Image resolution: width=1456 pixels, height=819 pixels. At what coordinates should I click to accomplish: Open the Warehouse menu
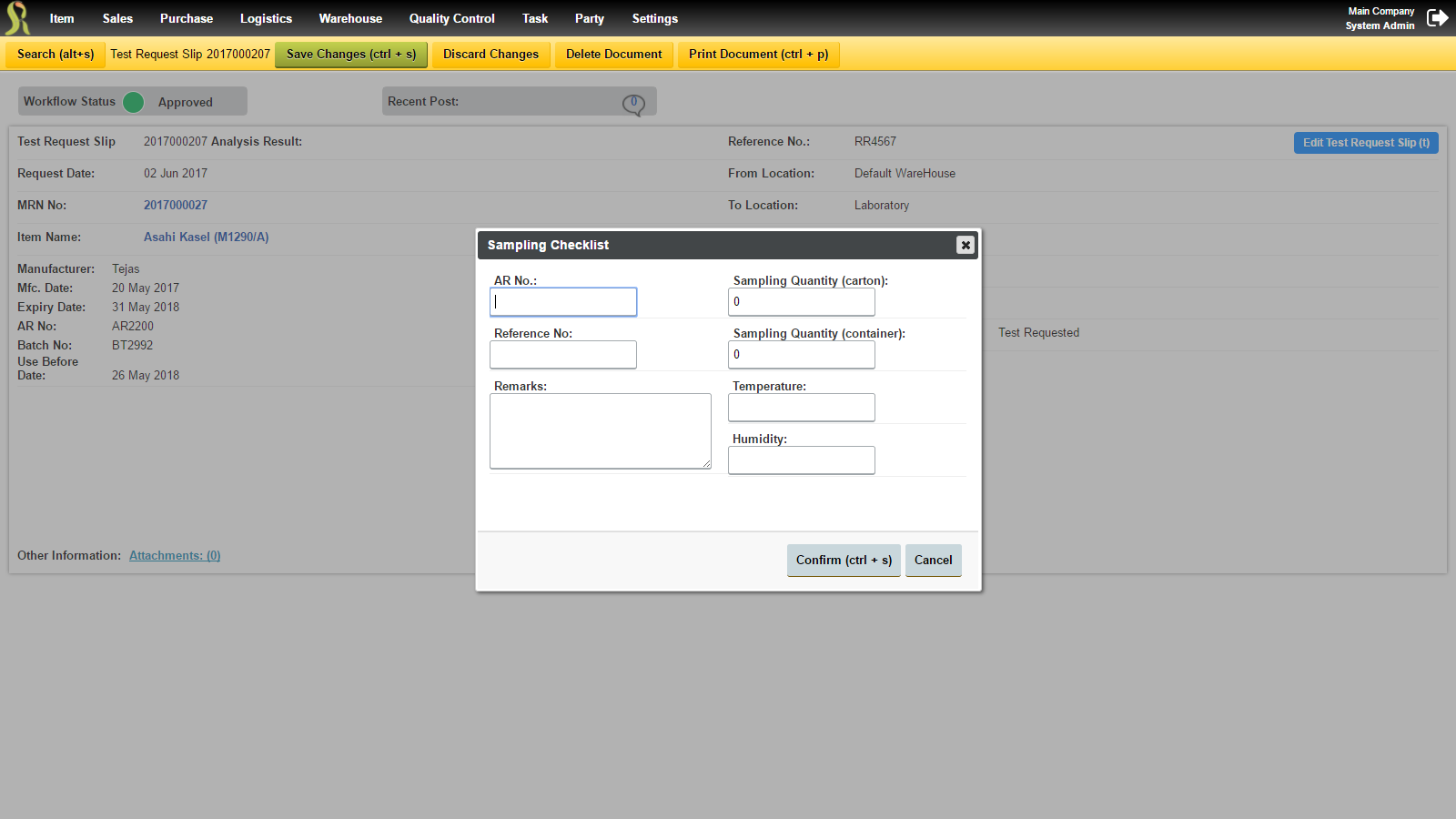point(350,18)
